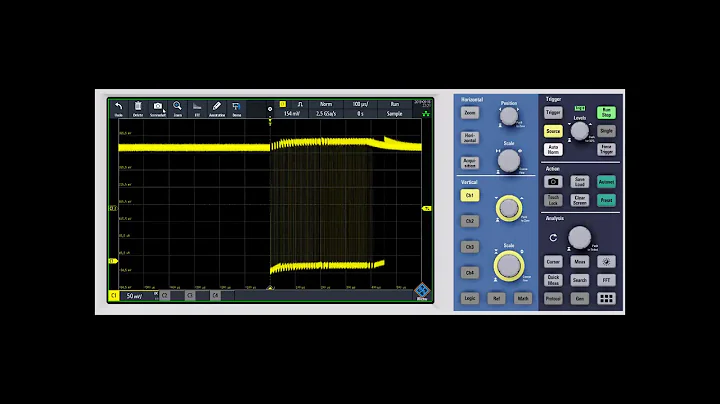Select the C2 channel tab

click(165, 296)
